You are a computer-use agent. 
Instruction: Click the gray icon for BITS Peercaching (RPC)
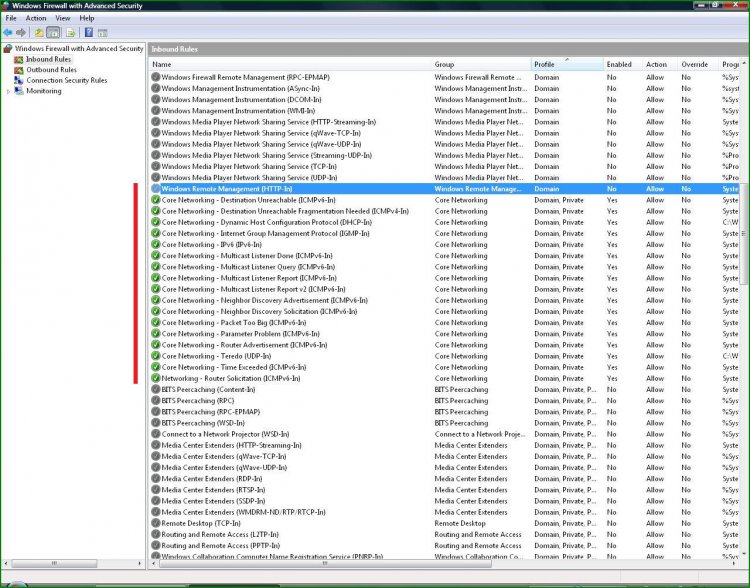tap(155, 400)
